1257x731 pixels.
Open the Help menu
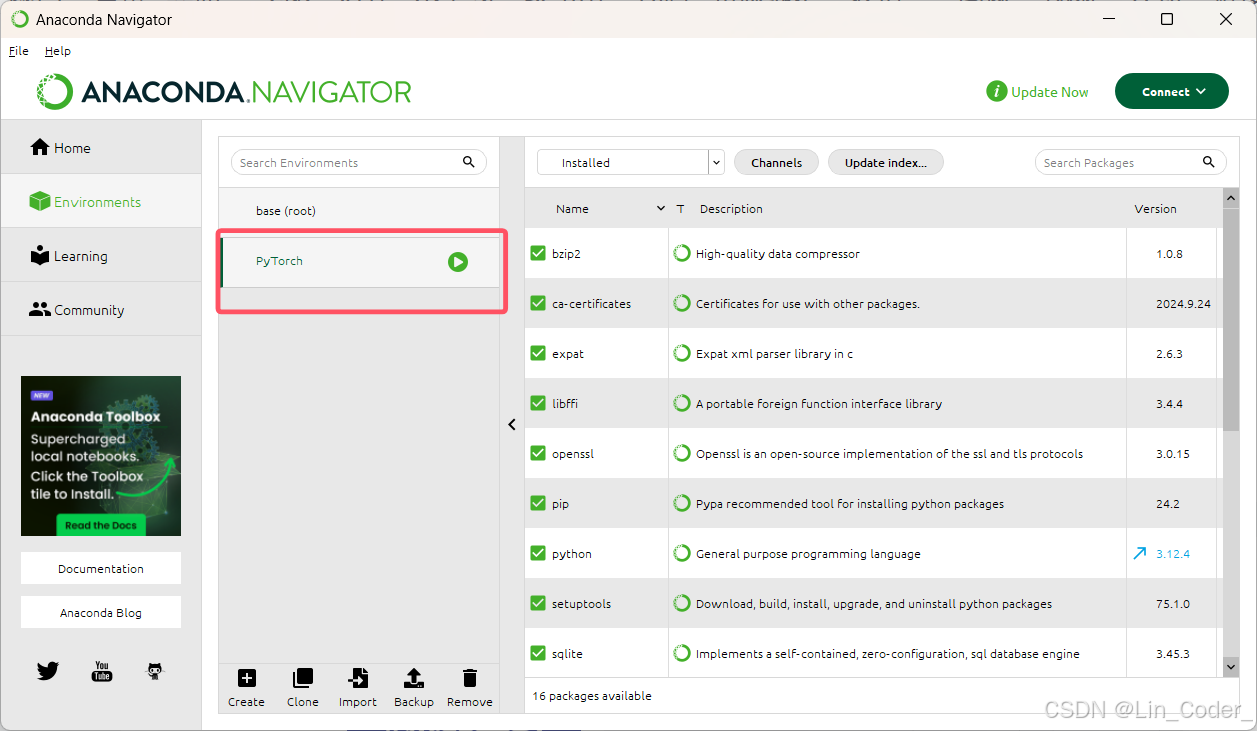point(58,51)
